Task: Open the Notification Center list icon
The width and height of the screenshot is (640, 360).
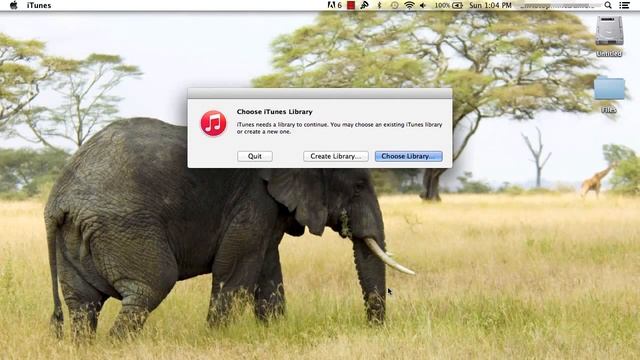Action: click(x=624, y=5)
